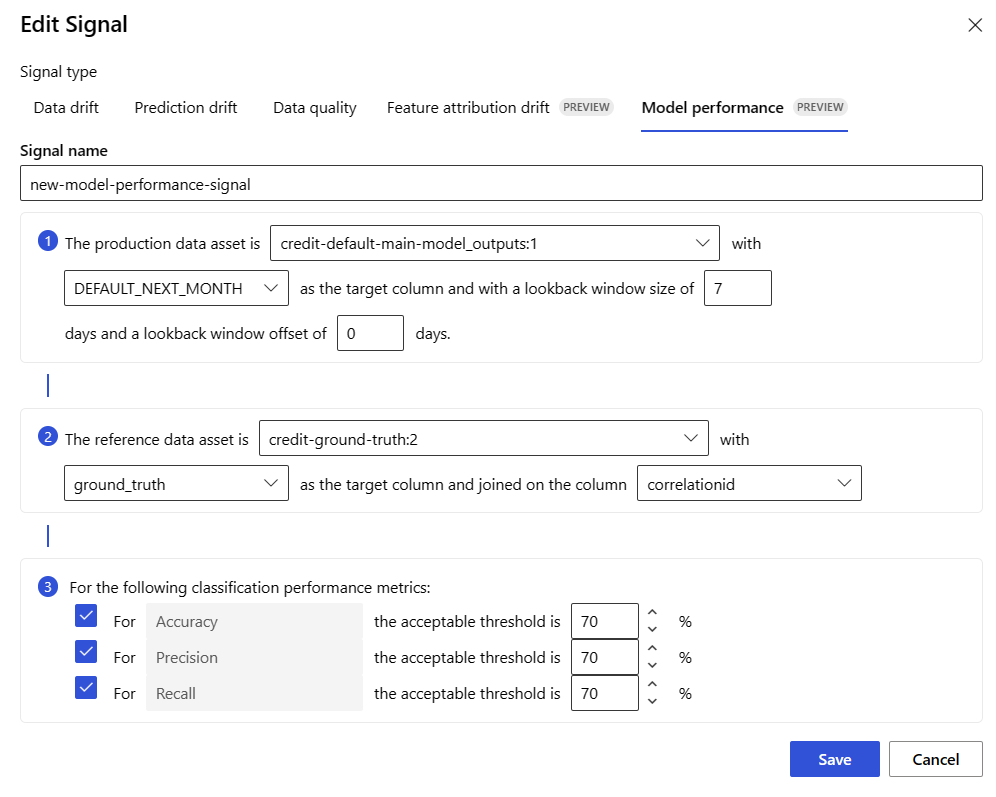Image resolution: width=996 pixels, height=797 pixels.
Task: Decrease the Recall threshold with down arrow
Action: click(652, 701)
